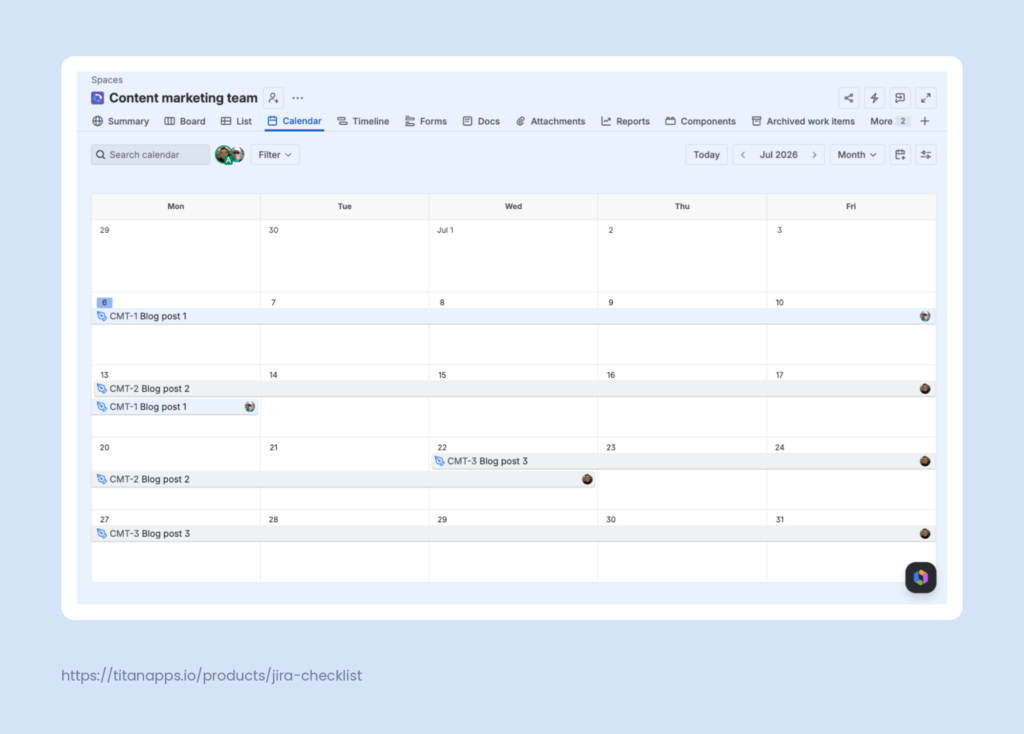Click in the Search calendar field
Screen dimensions: 1024x734
(x=150, y=155)
